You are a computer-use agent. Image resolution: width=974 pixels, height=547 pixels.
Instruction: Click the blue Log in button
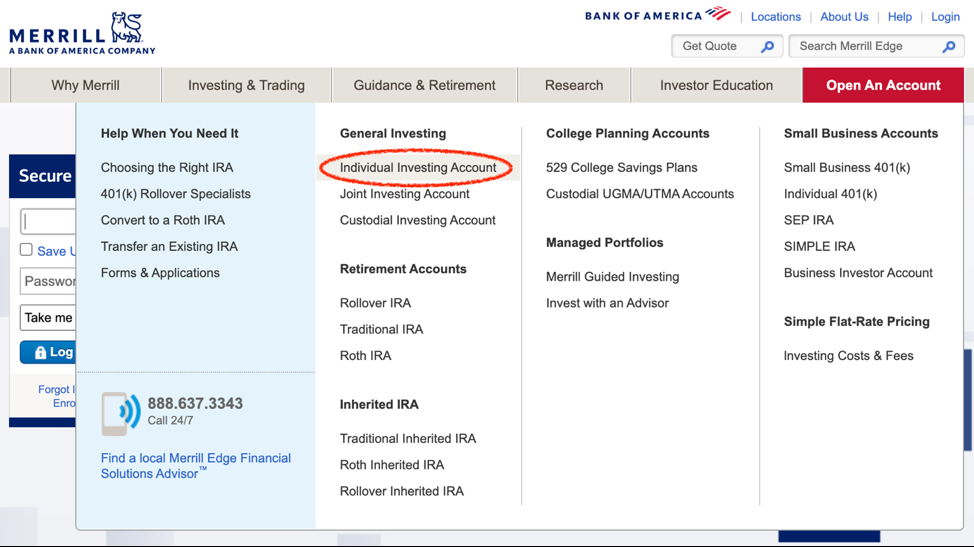(x=48, y=352)
